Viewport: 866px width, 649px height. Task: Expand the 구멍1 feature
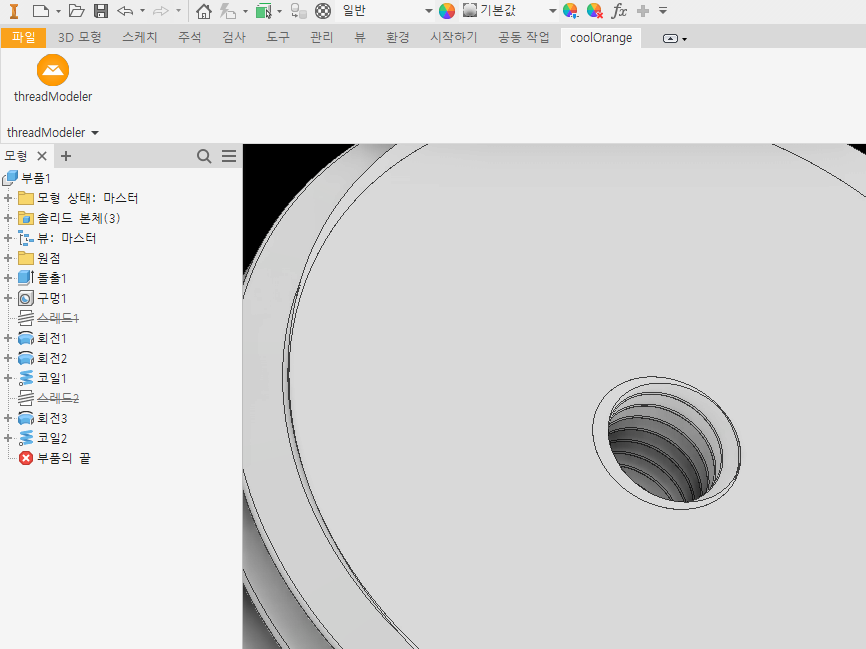click(x=8, y=298)
